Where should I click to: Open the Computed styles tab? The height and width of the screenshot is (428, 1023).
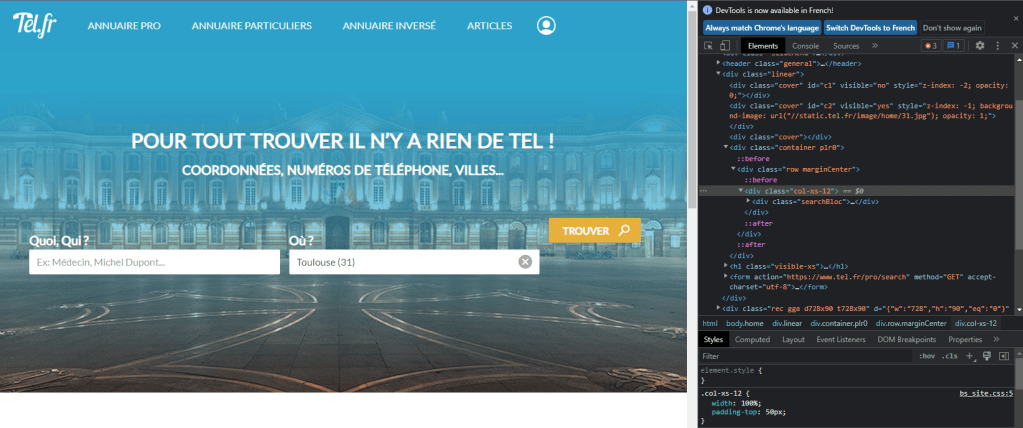tap(752, 339)
